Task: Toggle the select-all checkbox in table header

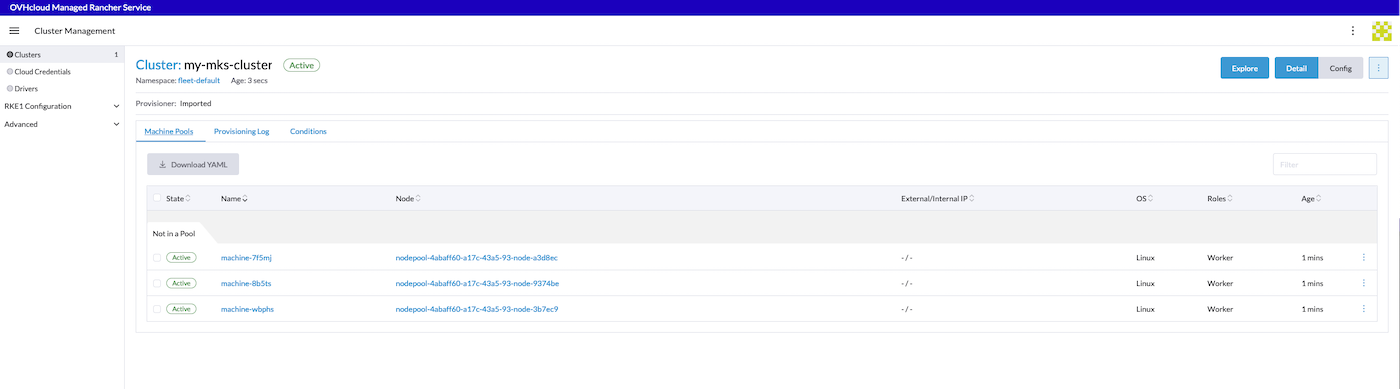Action: click(157, 198)
